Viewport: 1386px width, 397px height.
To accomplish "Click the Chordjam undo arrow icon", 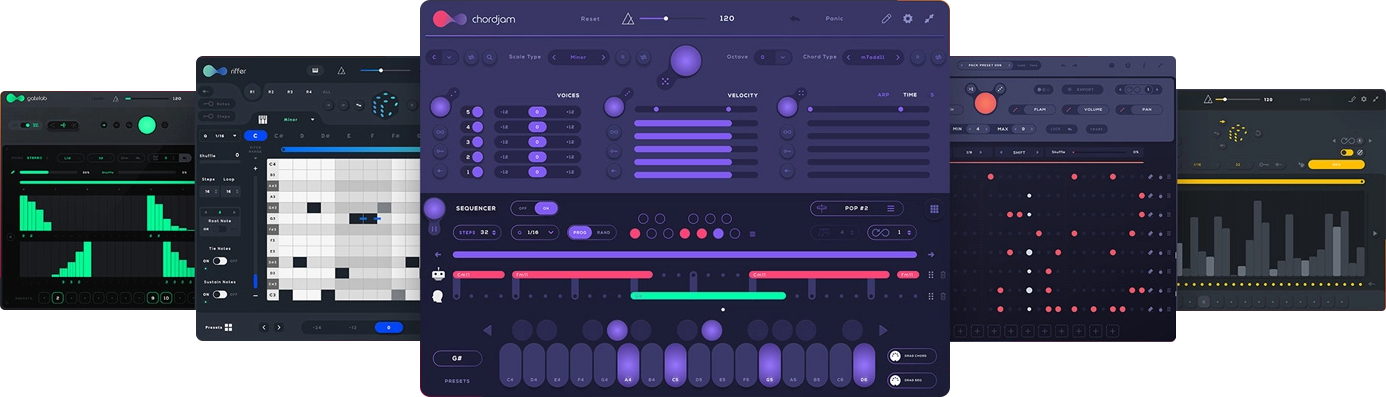I will 794,18.
